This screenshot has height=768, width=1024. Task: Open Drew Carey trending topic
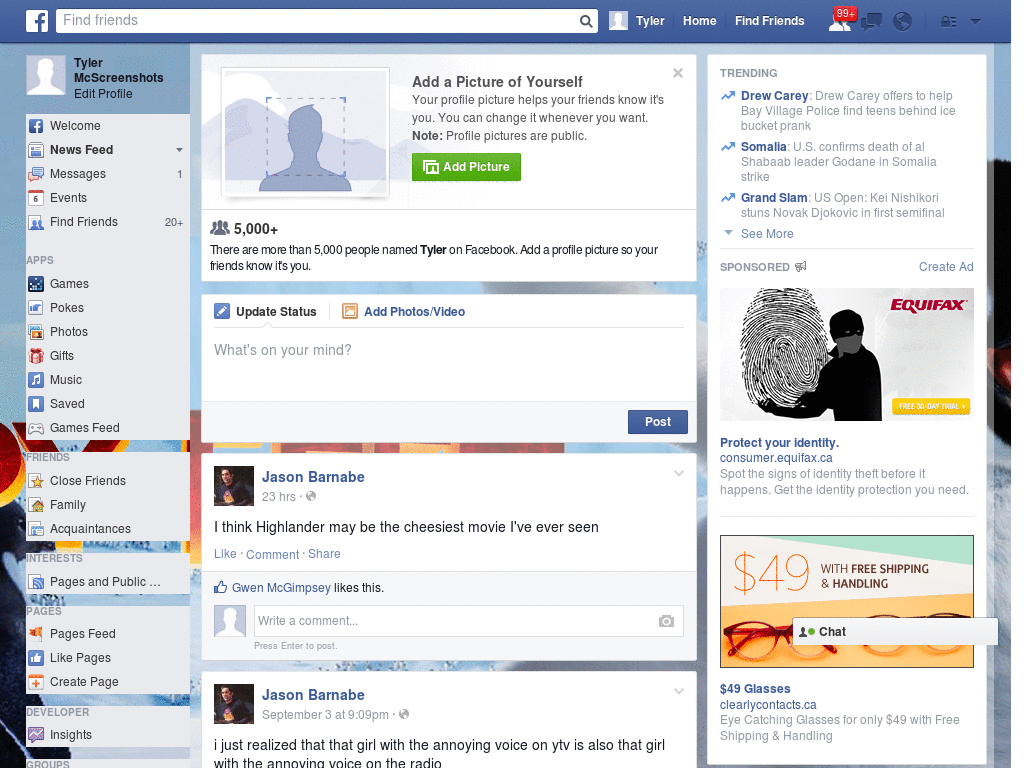(x=774, y=96)
